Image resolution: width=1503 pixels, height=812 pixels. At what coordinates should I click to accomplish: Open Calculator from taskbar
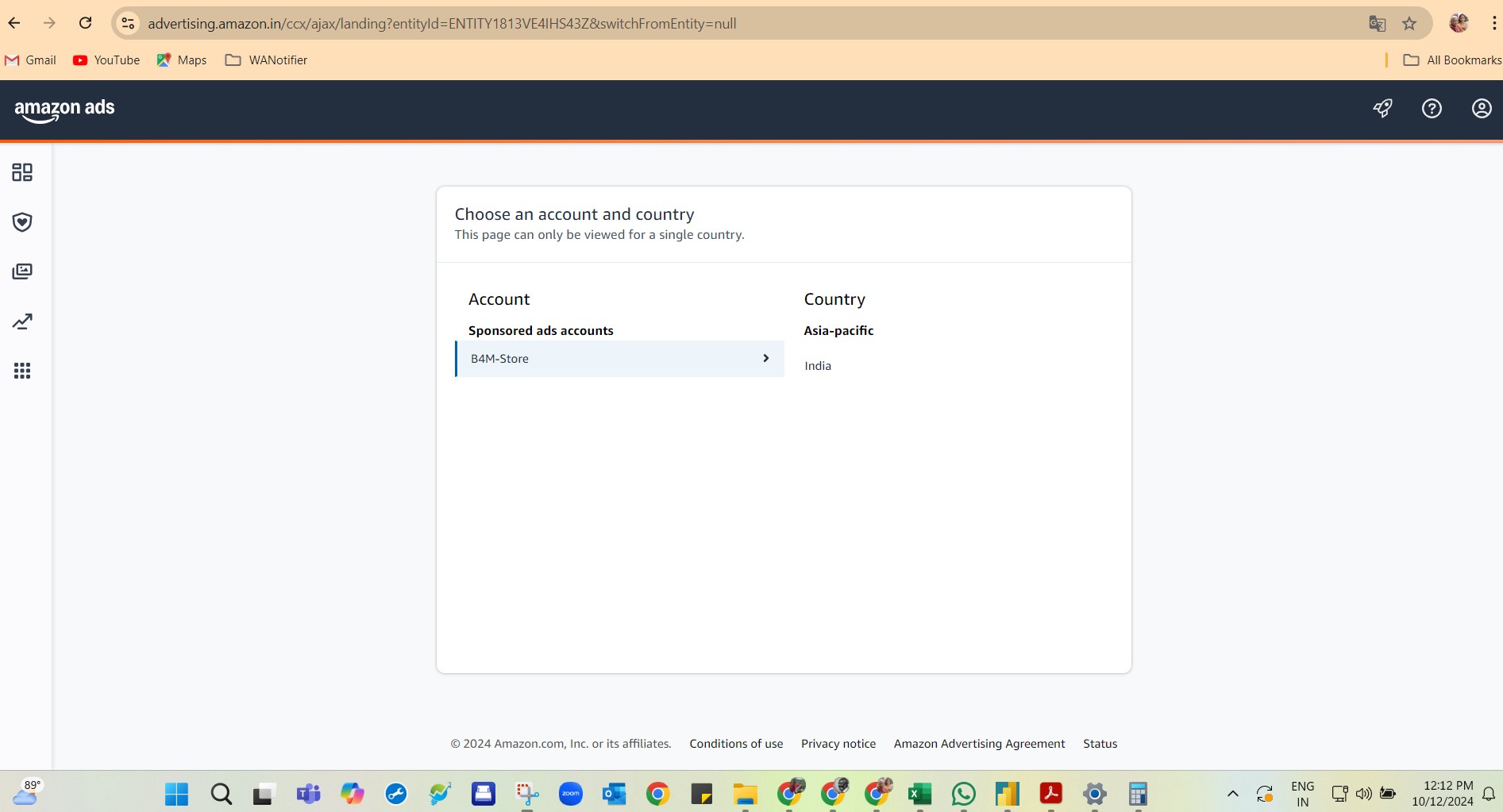pos(1139,794)
